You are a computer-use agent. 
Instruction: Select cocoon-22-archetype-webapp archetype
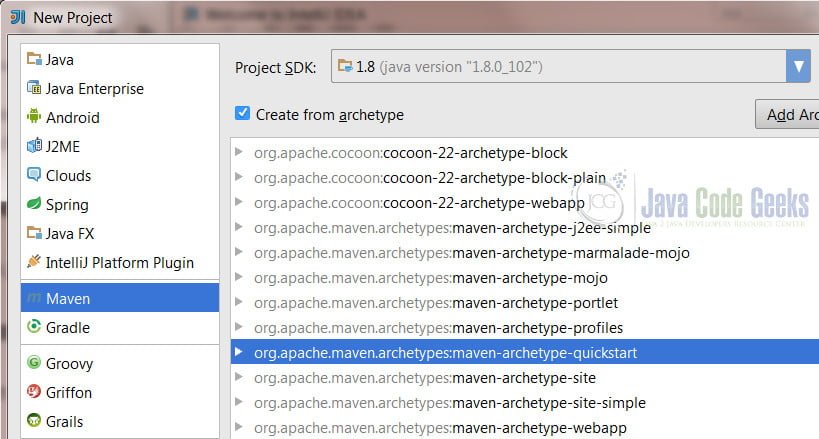click(x=419, y=203)
